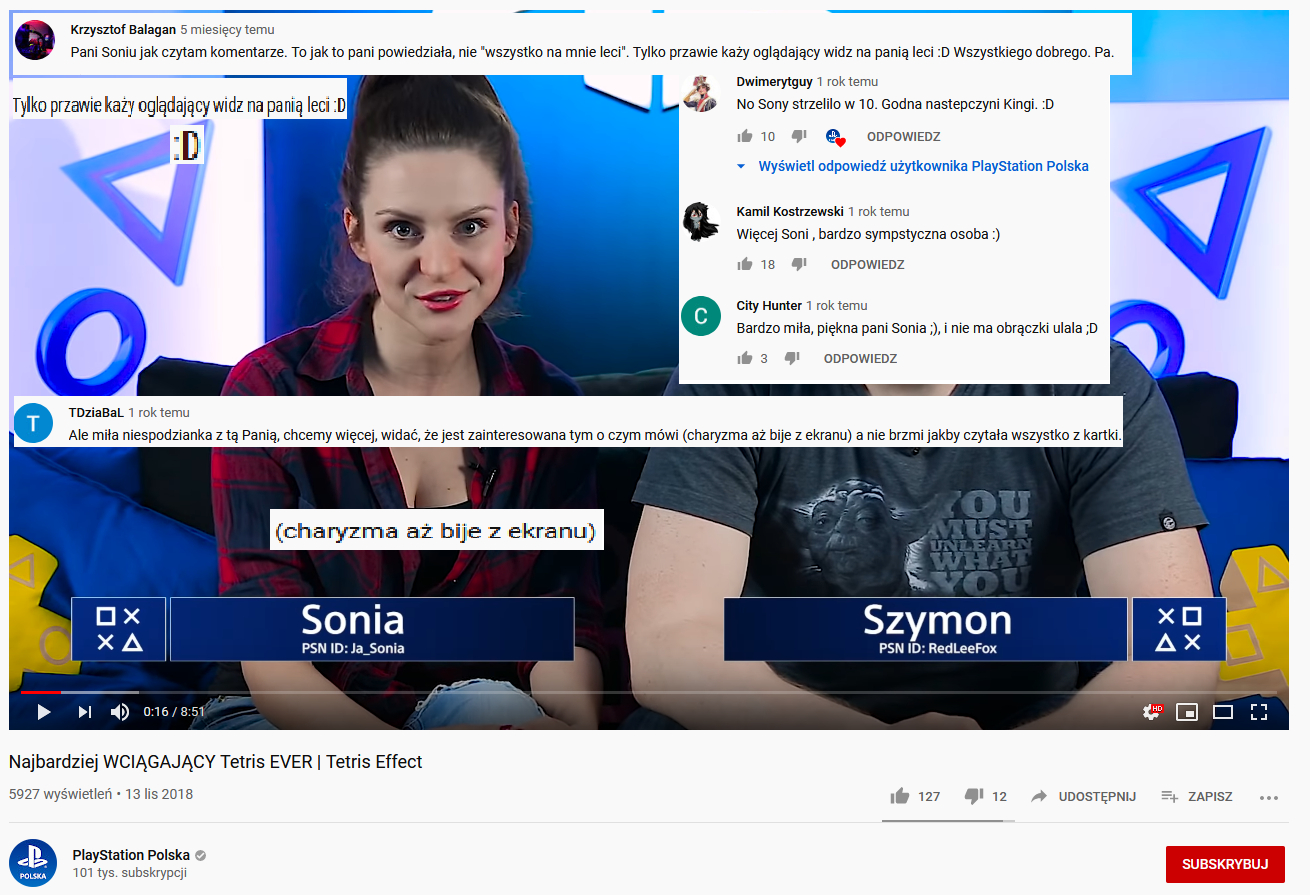This screenshot has width=1310, height=895.
Task: Open the PlayStation Polska channel name link
Action: (131, 855)
